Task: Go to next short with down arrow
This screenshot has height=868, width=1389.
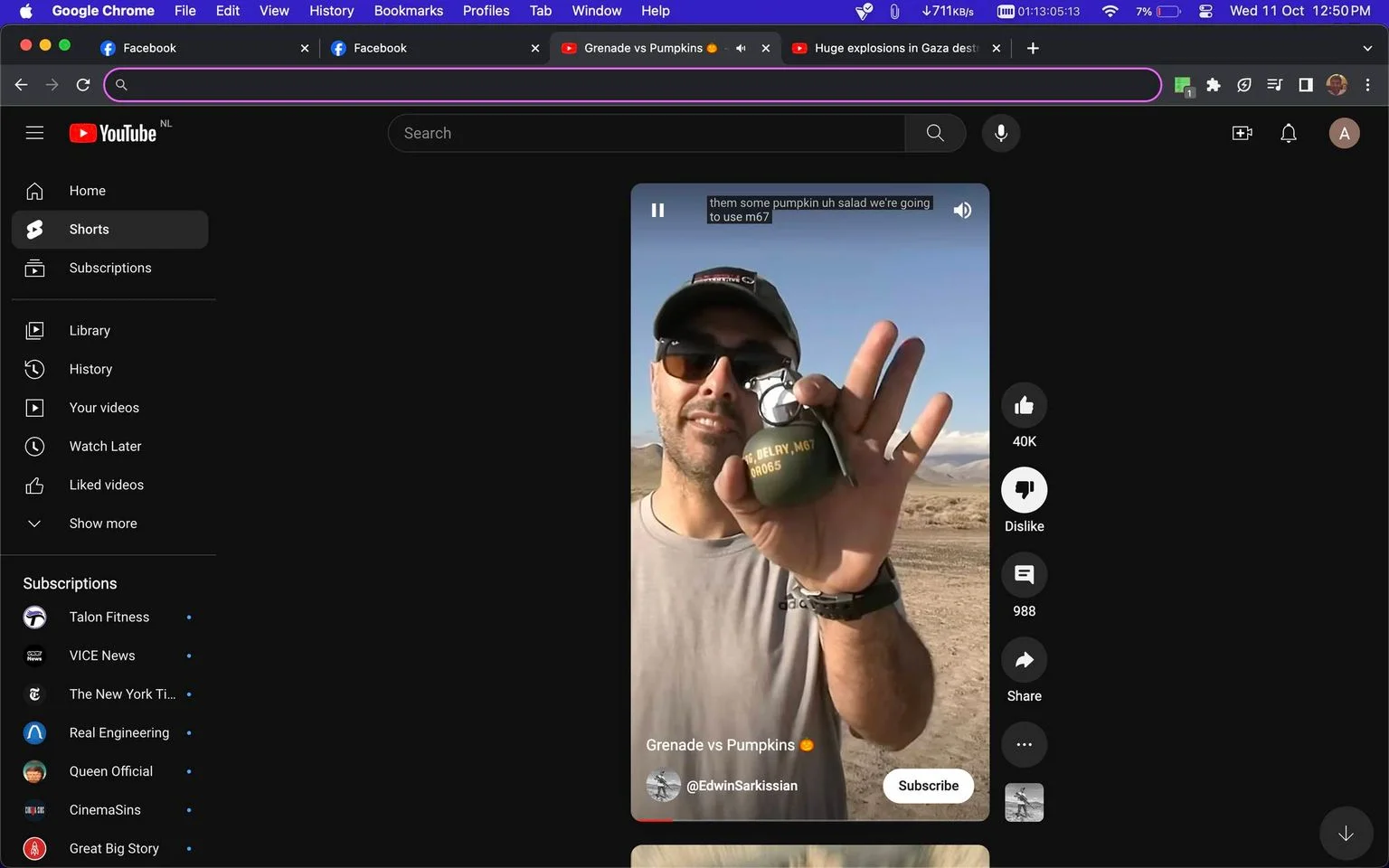Action: [1346, 834]
